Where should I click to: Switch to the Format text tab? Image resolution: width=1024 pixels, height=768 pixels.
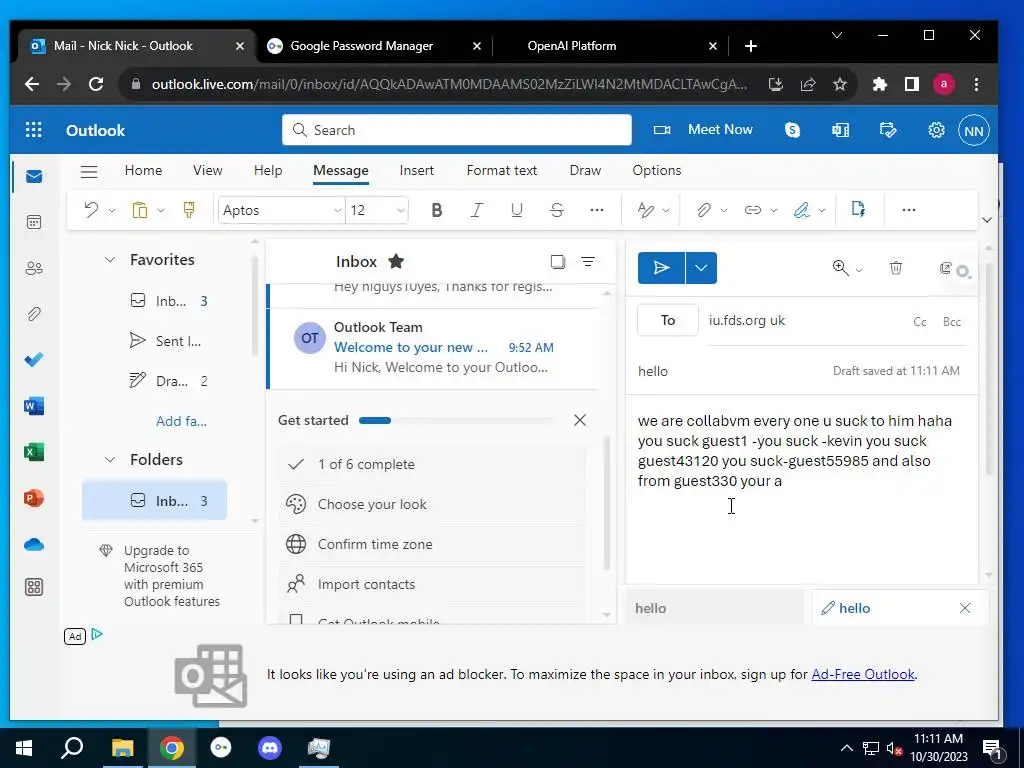pos(502,170)
